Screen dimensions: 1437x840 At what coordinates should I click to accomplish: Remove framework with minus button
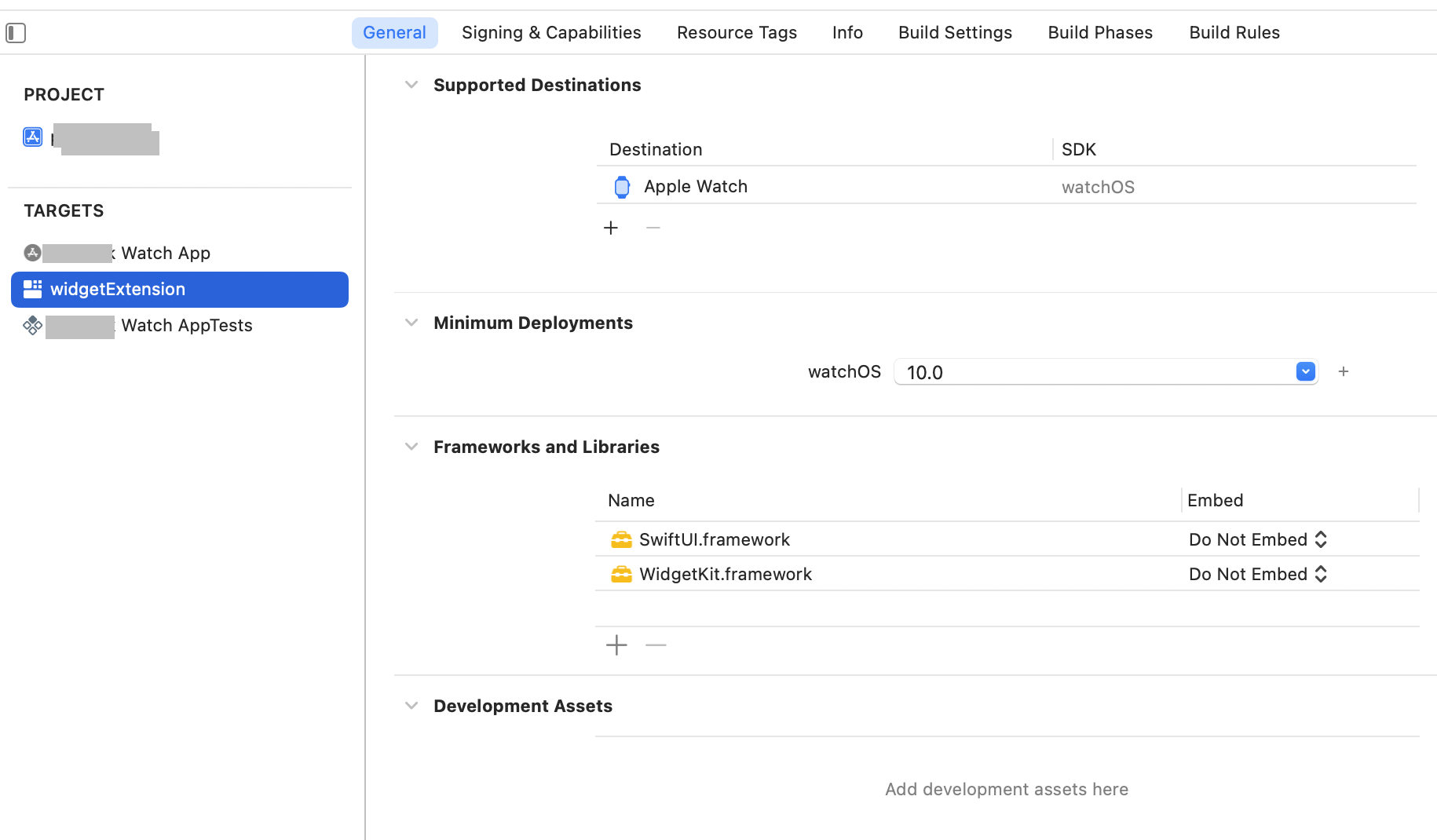coord(656,645)
